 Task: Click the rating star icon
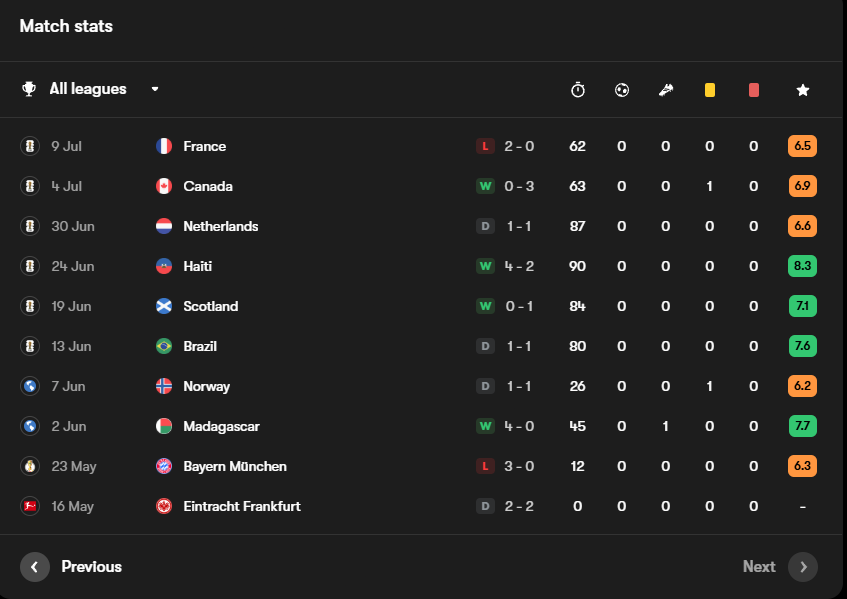click(803, 90)
